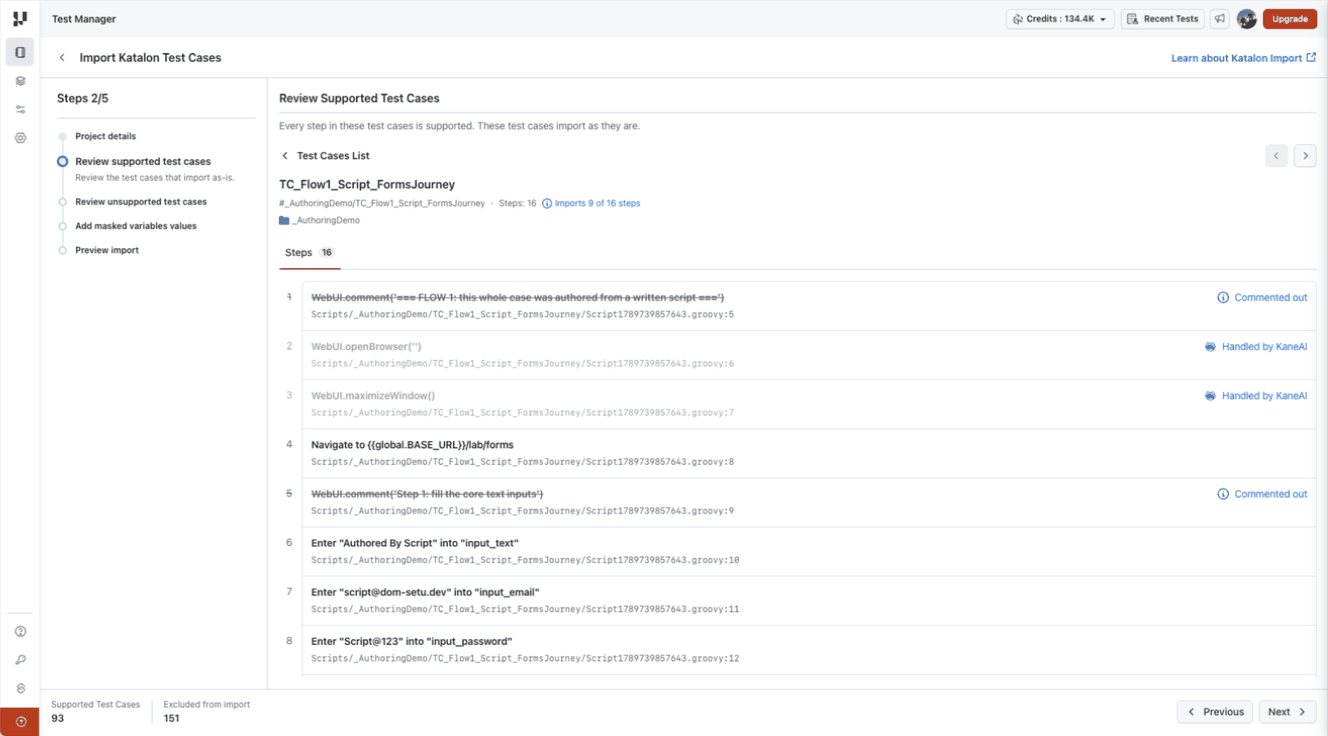Image resolution: width=1328 pixels, height=736 pixels.
Task: Go to next test case chevron
Action: tap(1305, 156)
